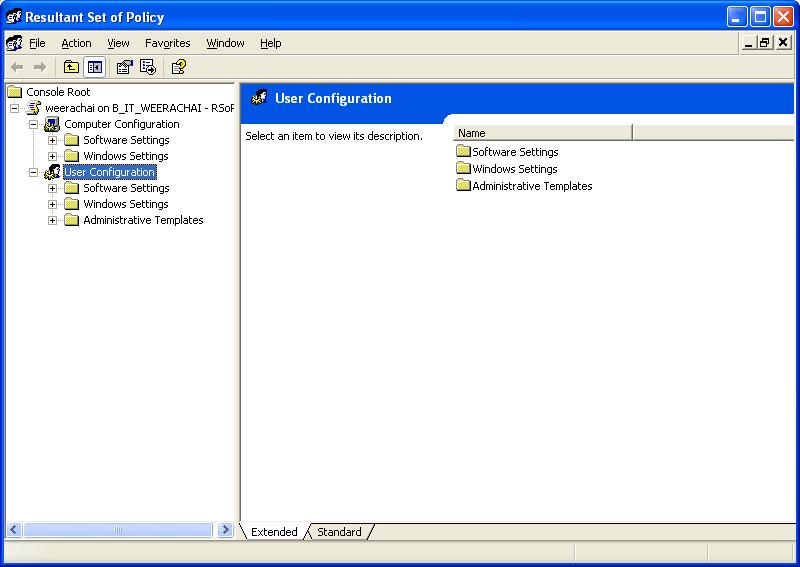
Task: Click the Name column header
Action: [542, 133]
